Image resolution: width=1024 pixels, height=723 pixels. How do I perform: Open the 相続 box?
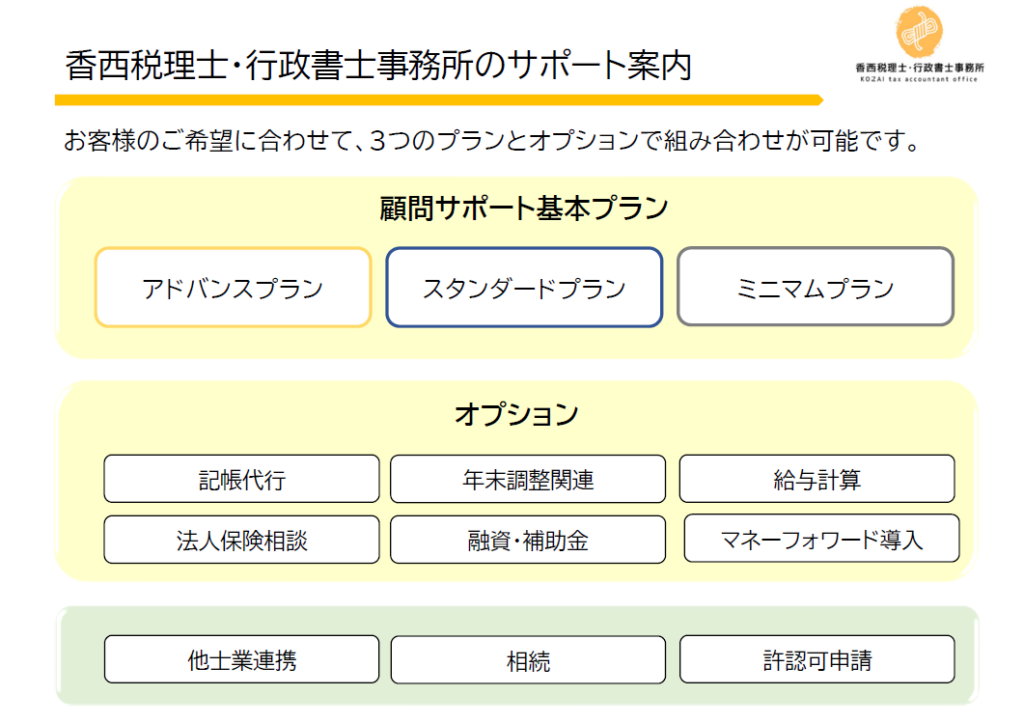click(528, 660)
